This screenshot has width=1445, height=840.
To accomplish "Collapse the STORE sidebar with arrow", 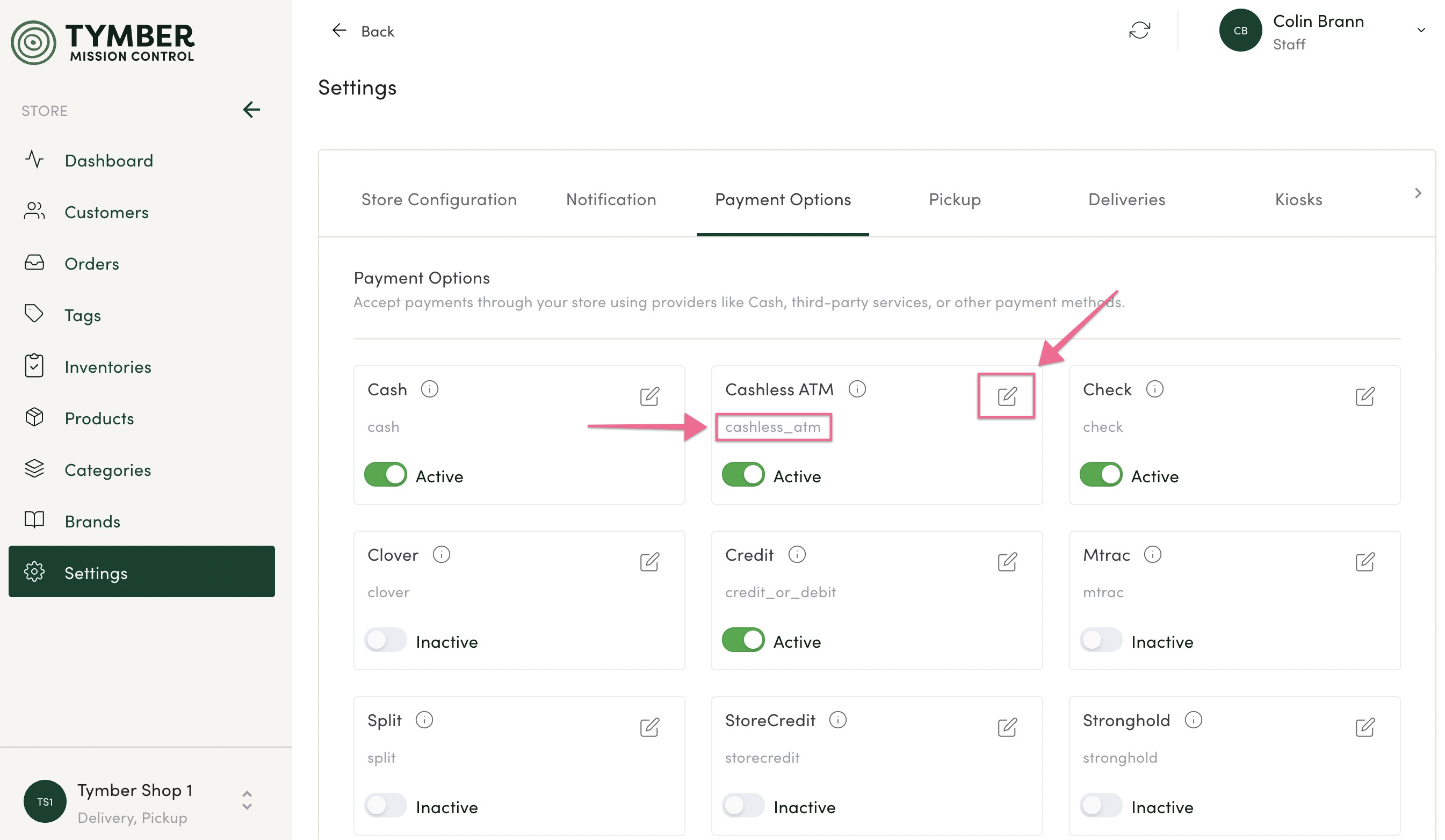I will click(251, 110).
